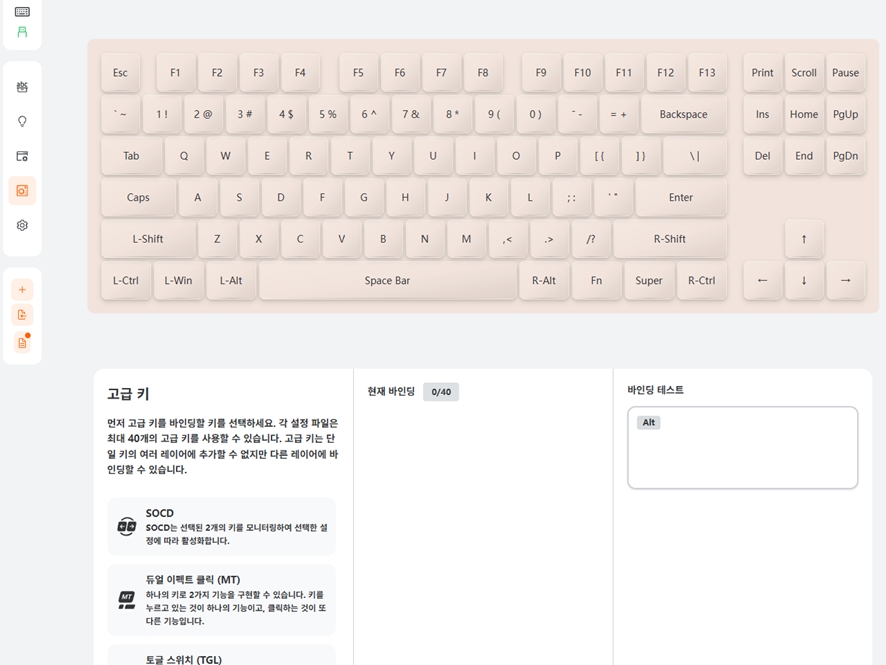
Task: Select the L-Shift key
Action: [148, 238]
